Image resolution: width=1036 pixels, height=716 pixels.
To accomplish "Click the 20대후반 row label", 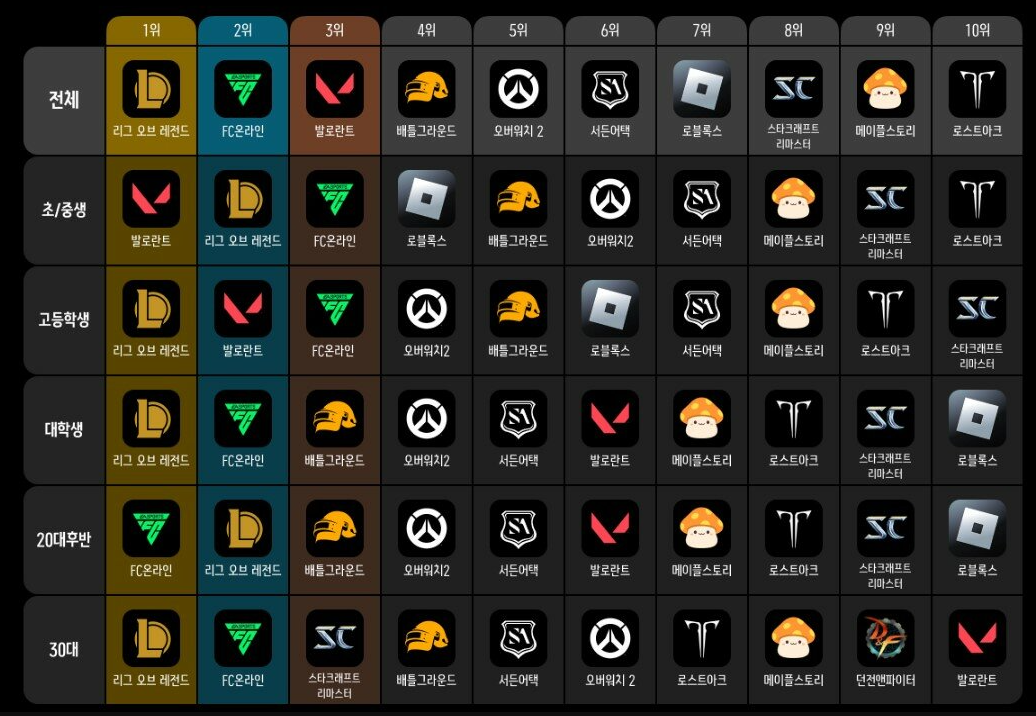I will 64,540.
